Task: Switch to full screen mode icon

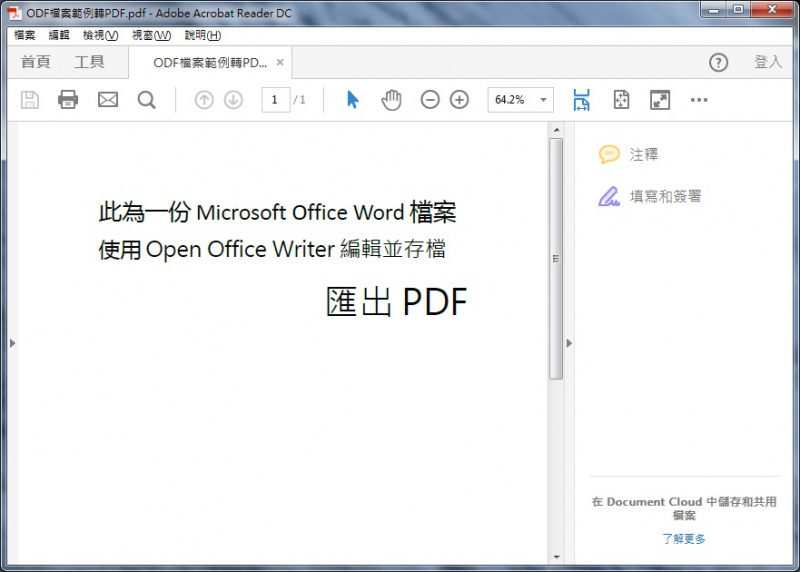Action: point(660,100)
